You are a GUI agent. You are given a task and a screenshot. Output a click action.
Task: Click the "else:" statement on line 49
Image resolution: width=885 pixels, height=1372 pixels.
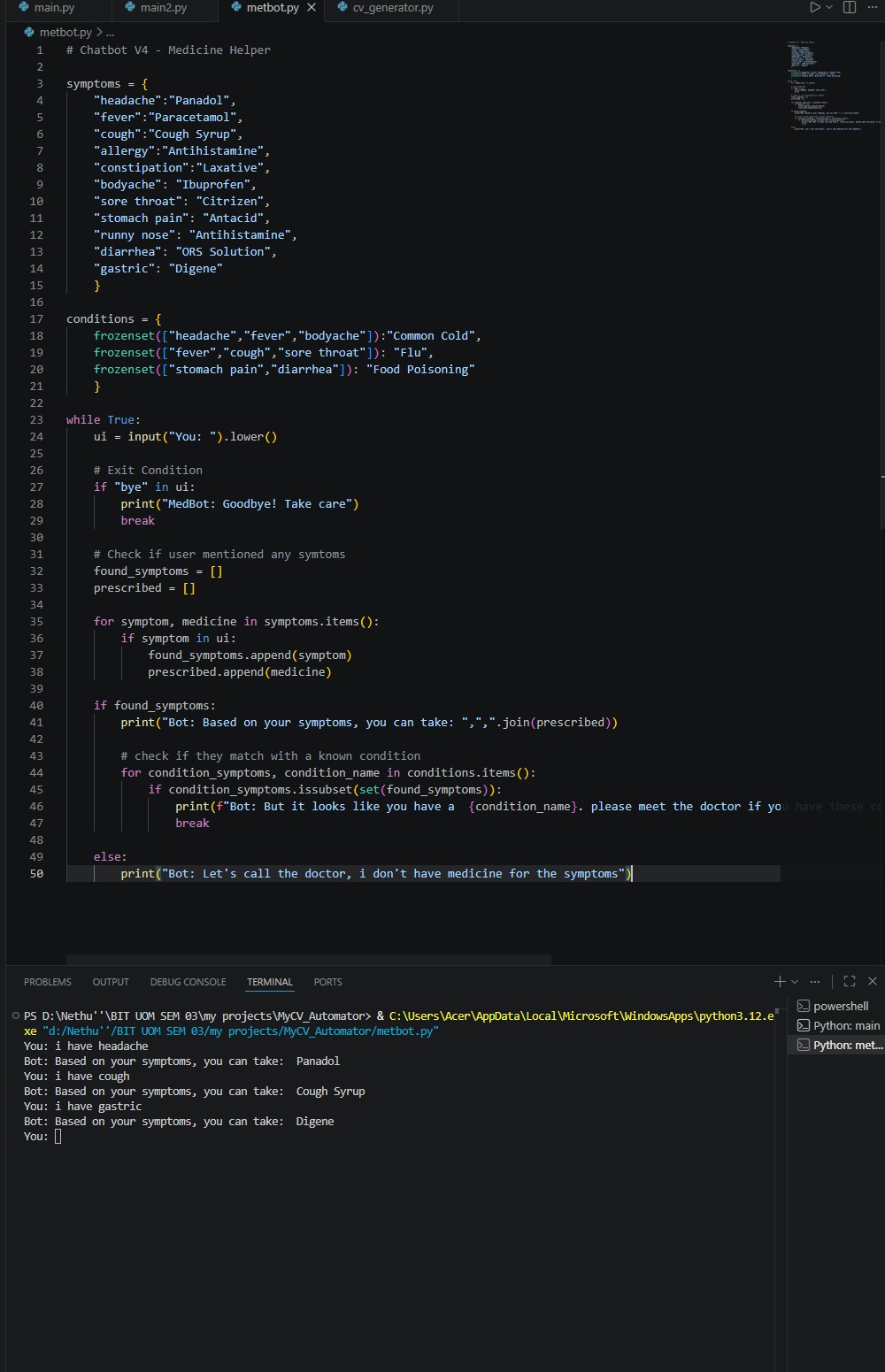111,856
